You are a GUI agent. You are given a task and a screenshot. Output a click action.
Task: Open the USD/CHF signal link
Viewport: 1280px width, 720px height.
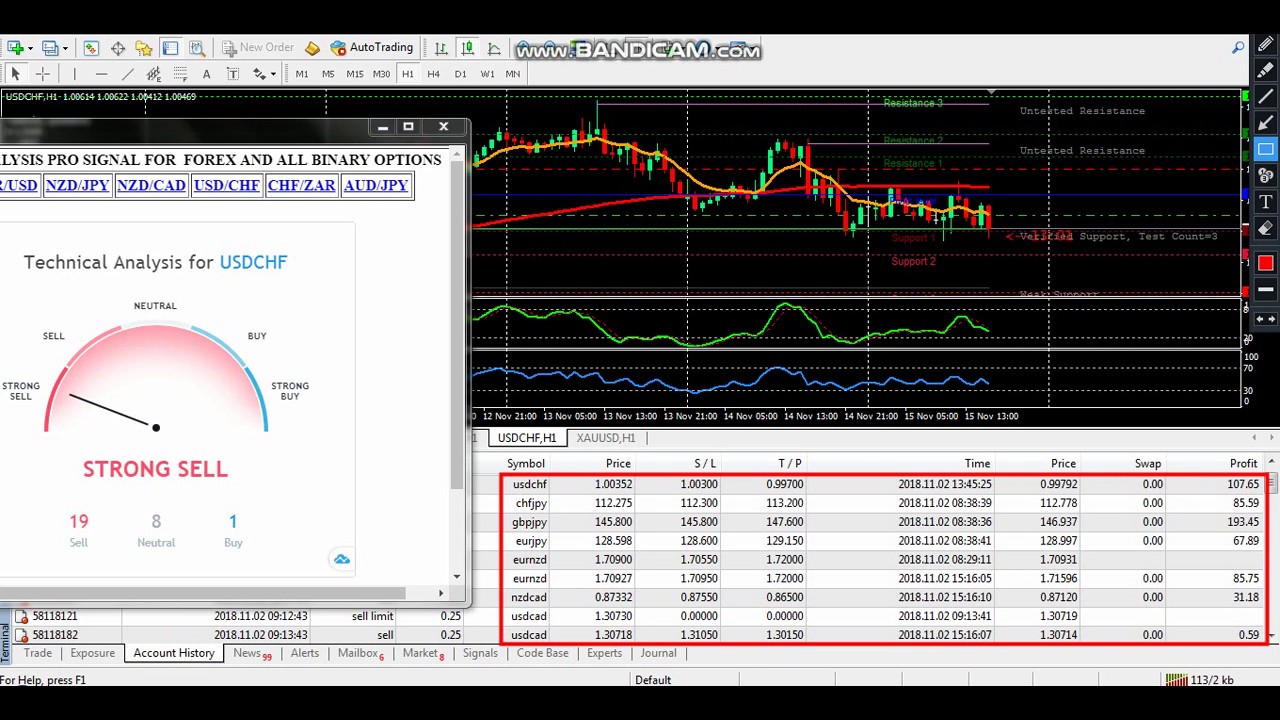[x=227, y=185]
